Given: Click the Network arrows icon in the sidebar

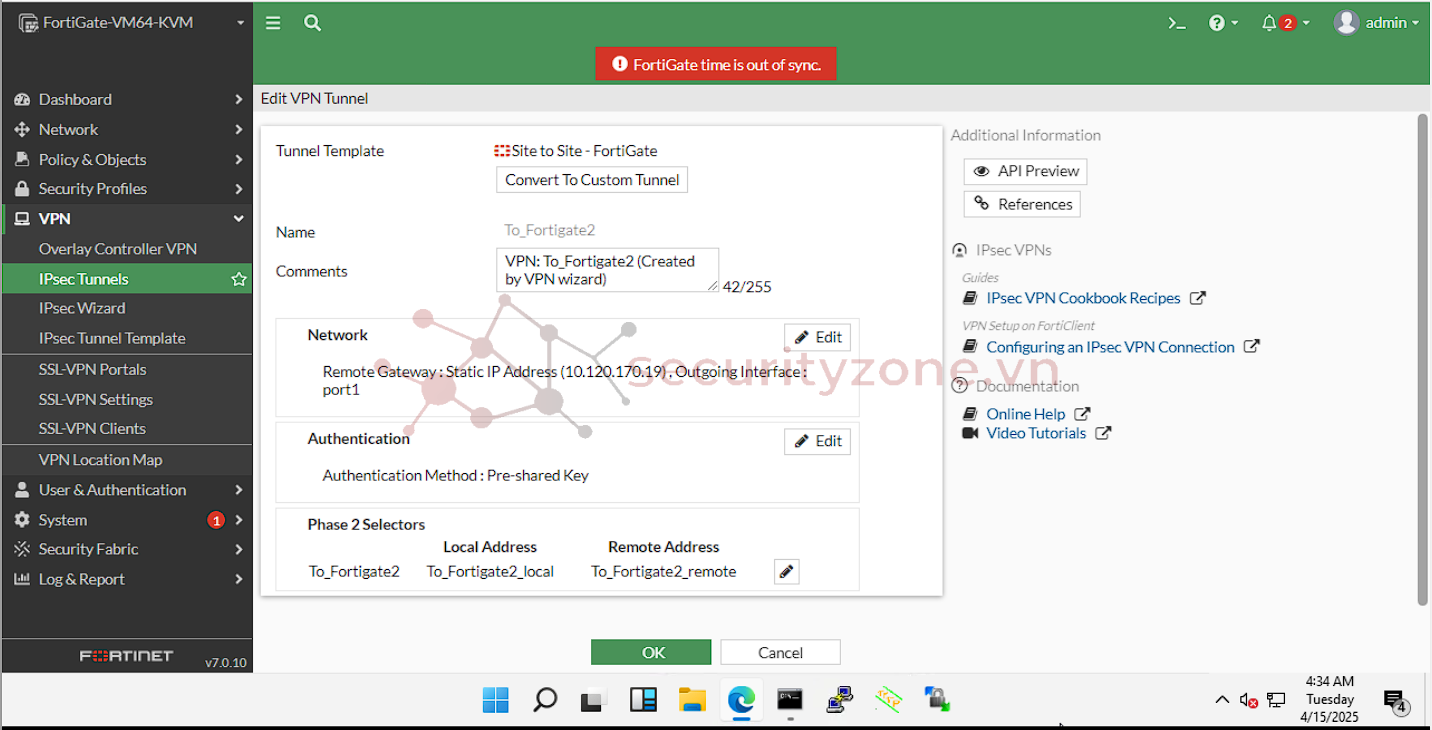Looking at the screenshot, I should [x=22, y=130].
